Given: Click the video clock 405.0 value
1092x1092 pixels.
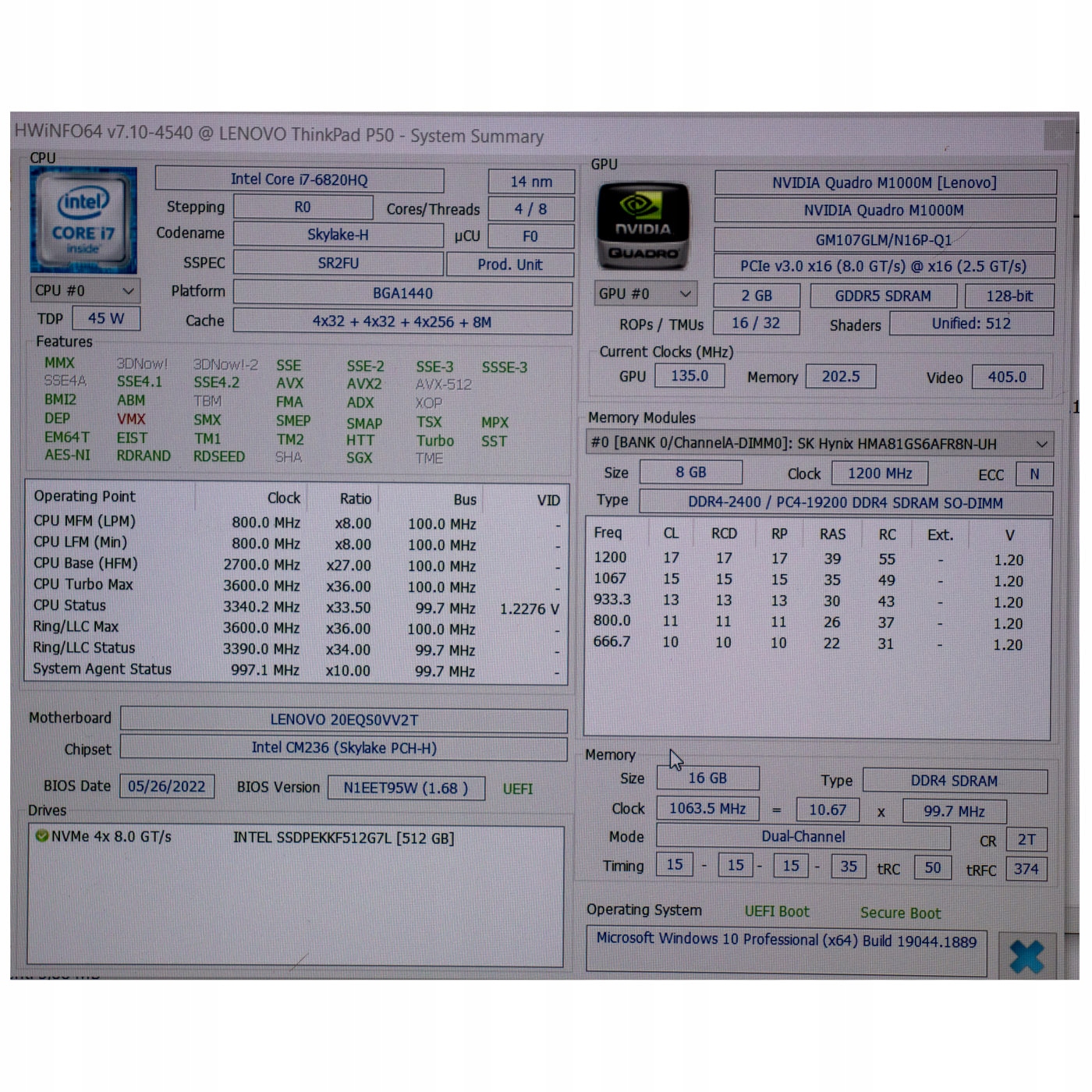Looking at the screenshot, I should tap(1007, 378).
